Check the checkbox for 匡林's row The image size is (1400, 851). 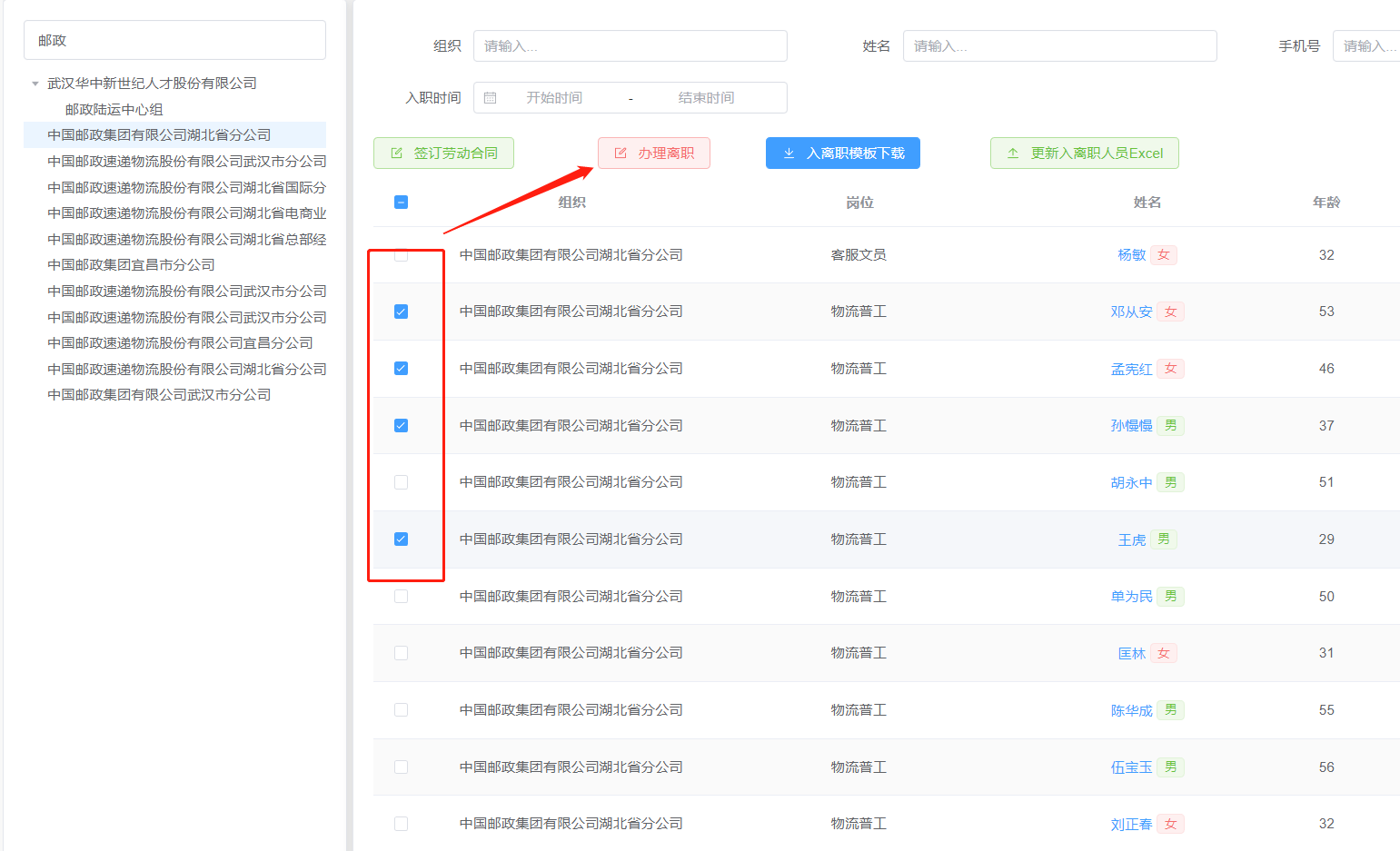[x=401, y=653]
